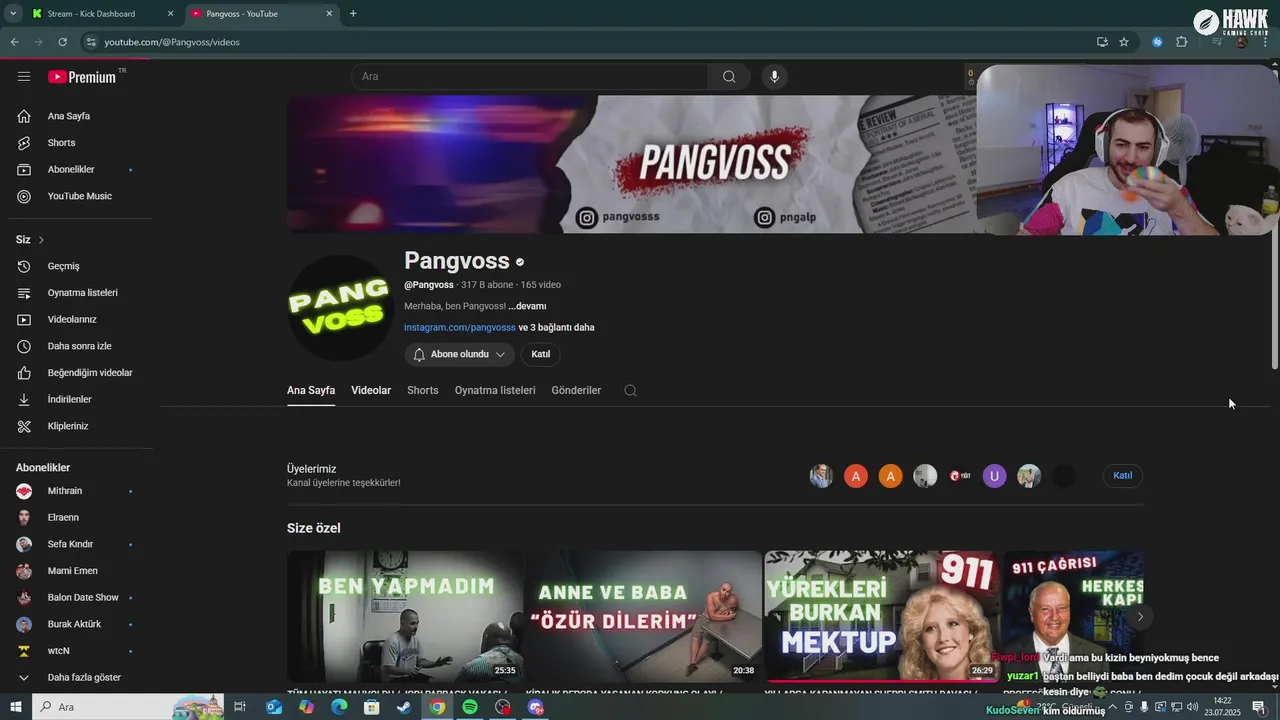The height and width of the screenshot is (720, 1280).
Task: Switch to the Oynatma listeleri channel tab
Action: (x=495, y=391)
